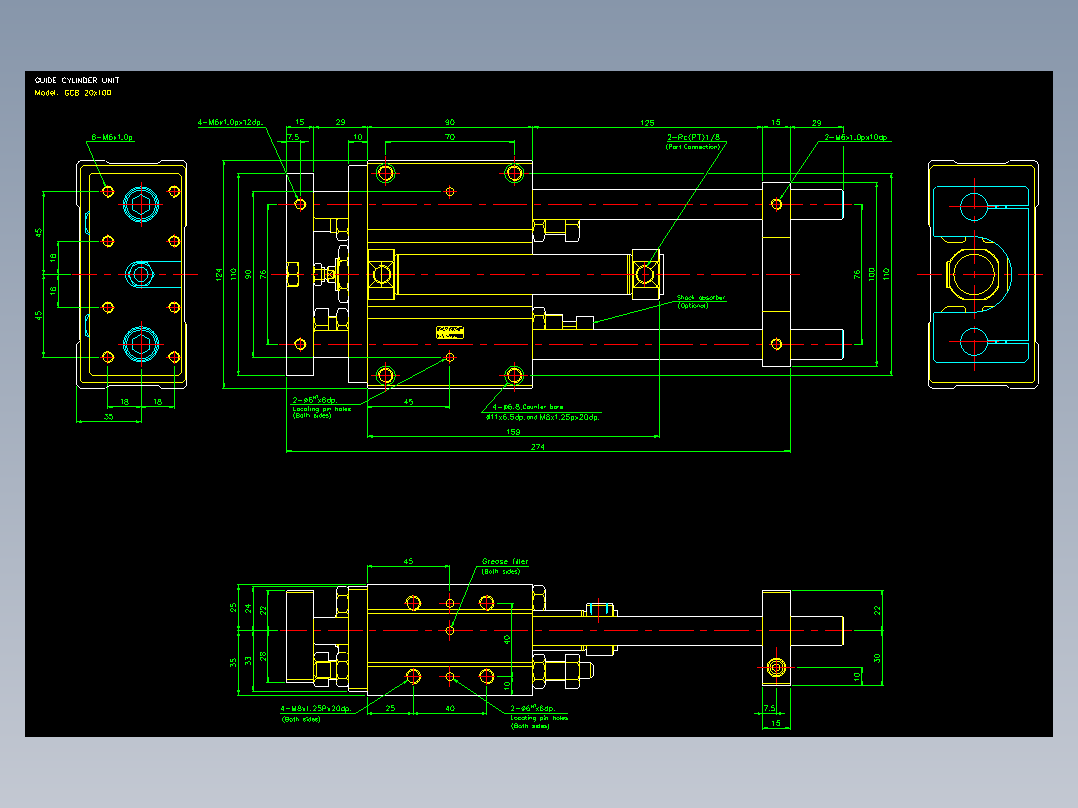This screenshot has width=1078, height=808.
Task: Select the Grease filler label
Action: pyautogui.click(x=505, y=562)
